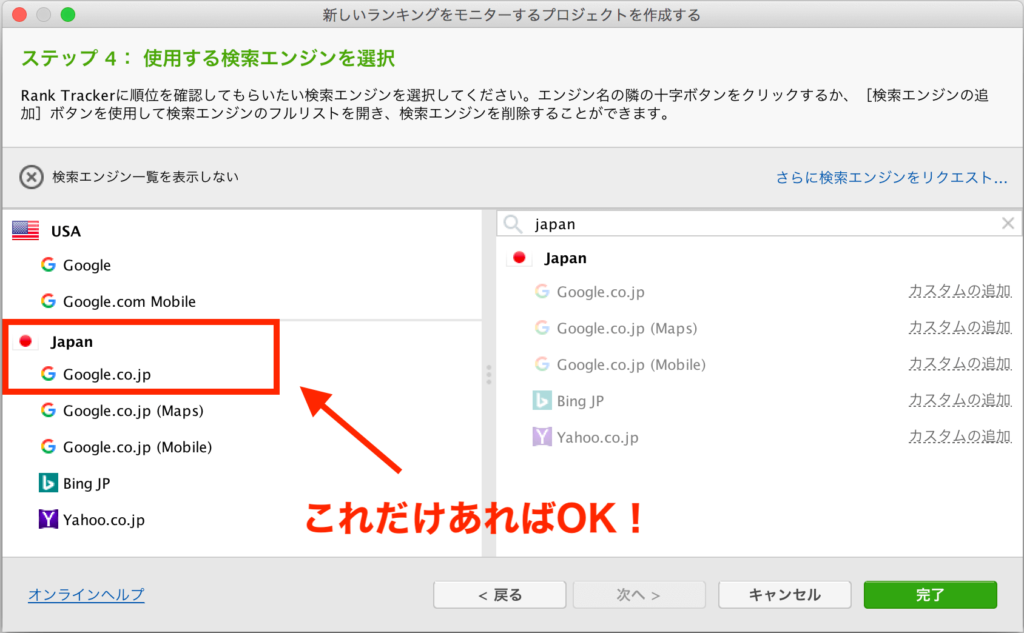Image resolution: width=1024 pixels, height=633 pixels.
Task: Open 'さらに検索エンジンをリクエスト...' link
Action: [891, 178]
